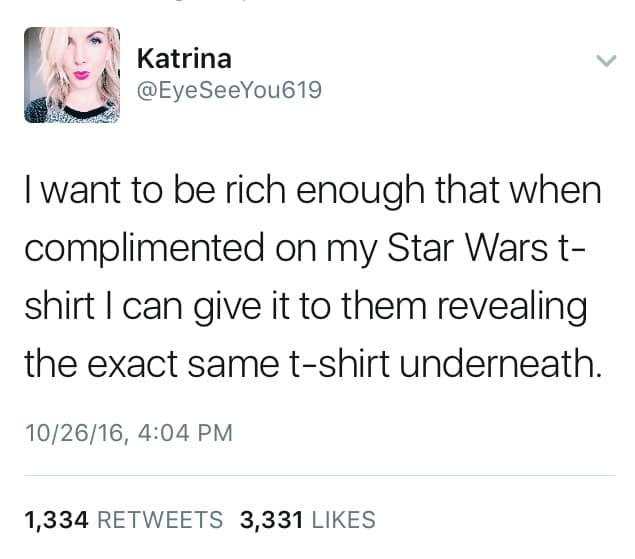Click the display name Katrina
635x559 pixels.
coord(184,58)
